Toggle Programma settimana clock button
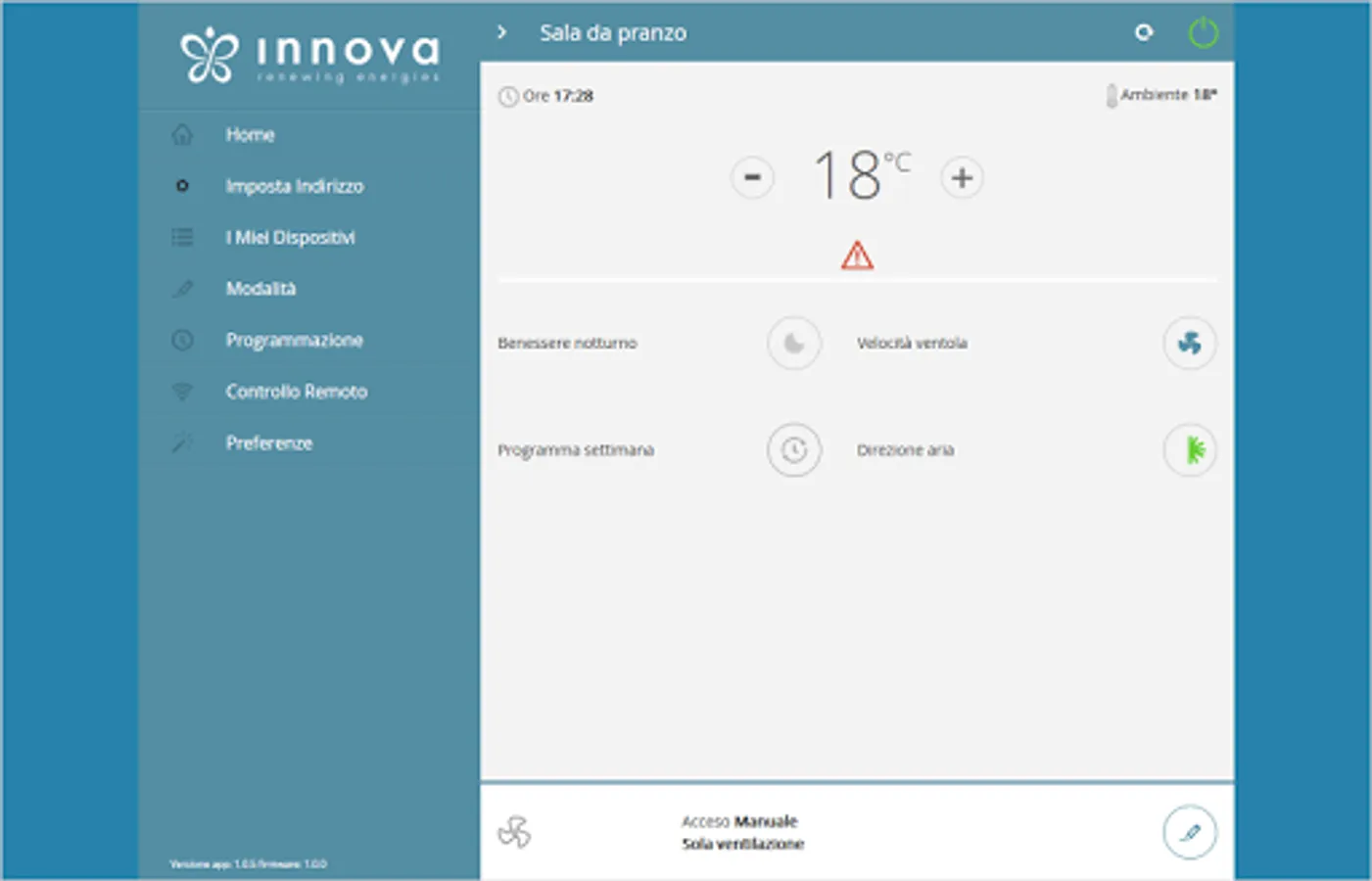The width and height of the screenshot is (1372, 881). coord(793,450)
